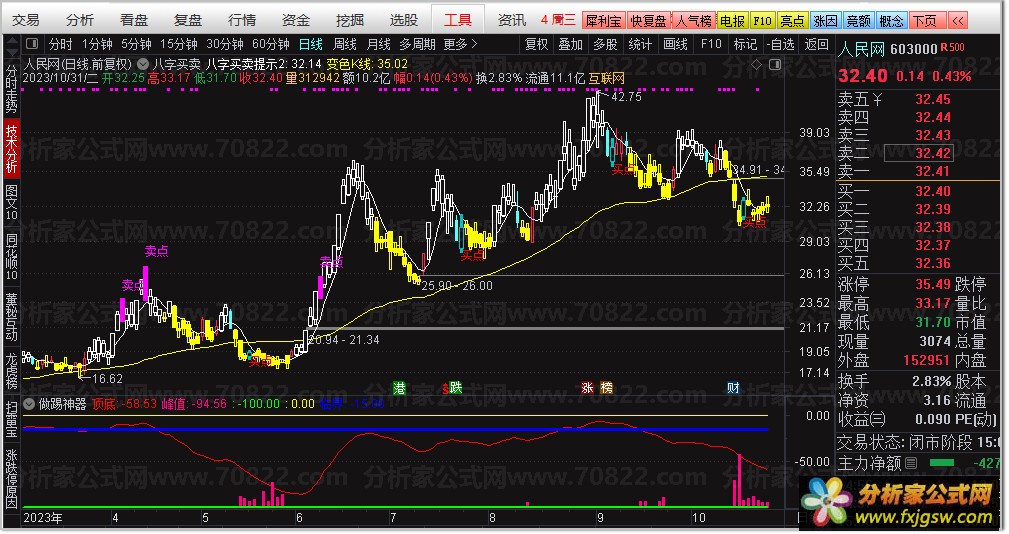Click the 返回 back toolbar item
Viewport: 1009px width, 534px height.
(817, 44)
